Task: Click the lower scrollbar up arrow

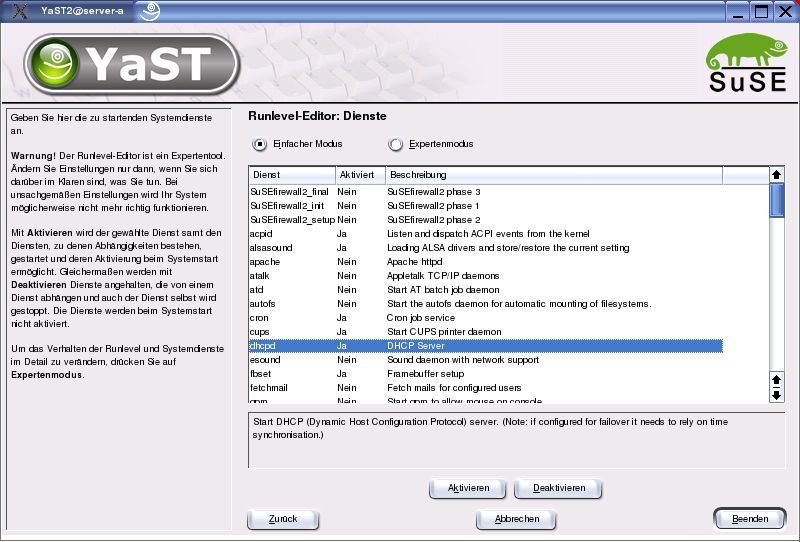Action: [x=776, y=380]
